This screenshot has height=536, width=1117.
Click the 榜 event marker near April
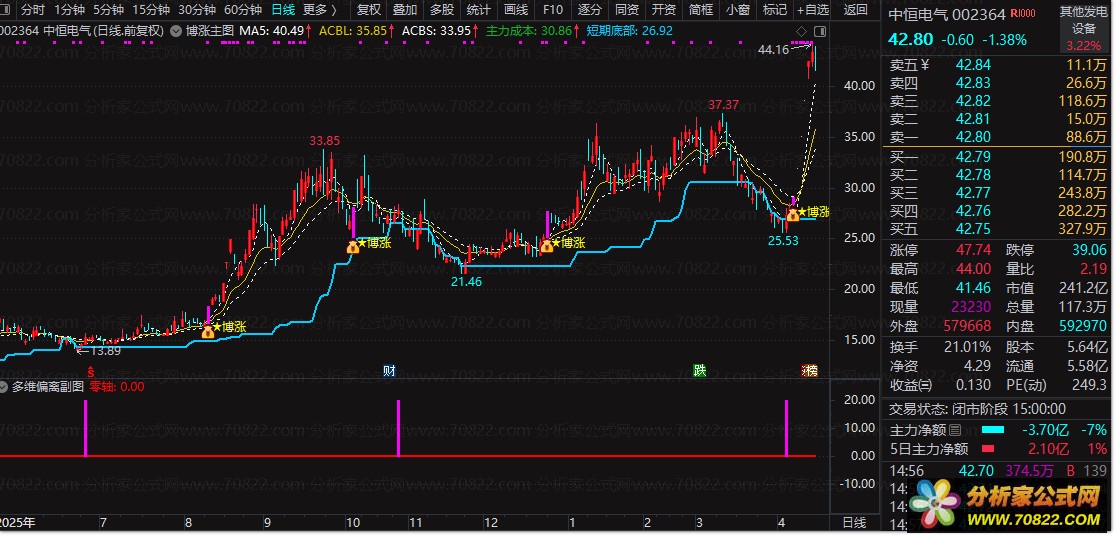point(810,371)
